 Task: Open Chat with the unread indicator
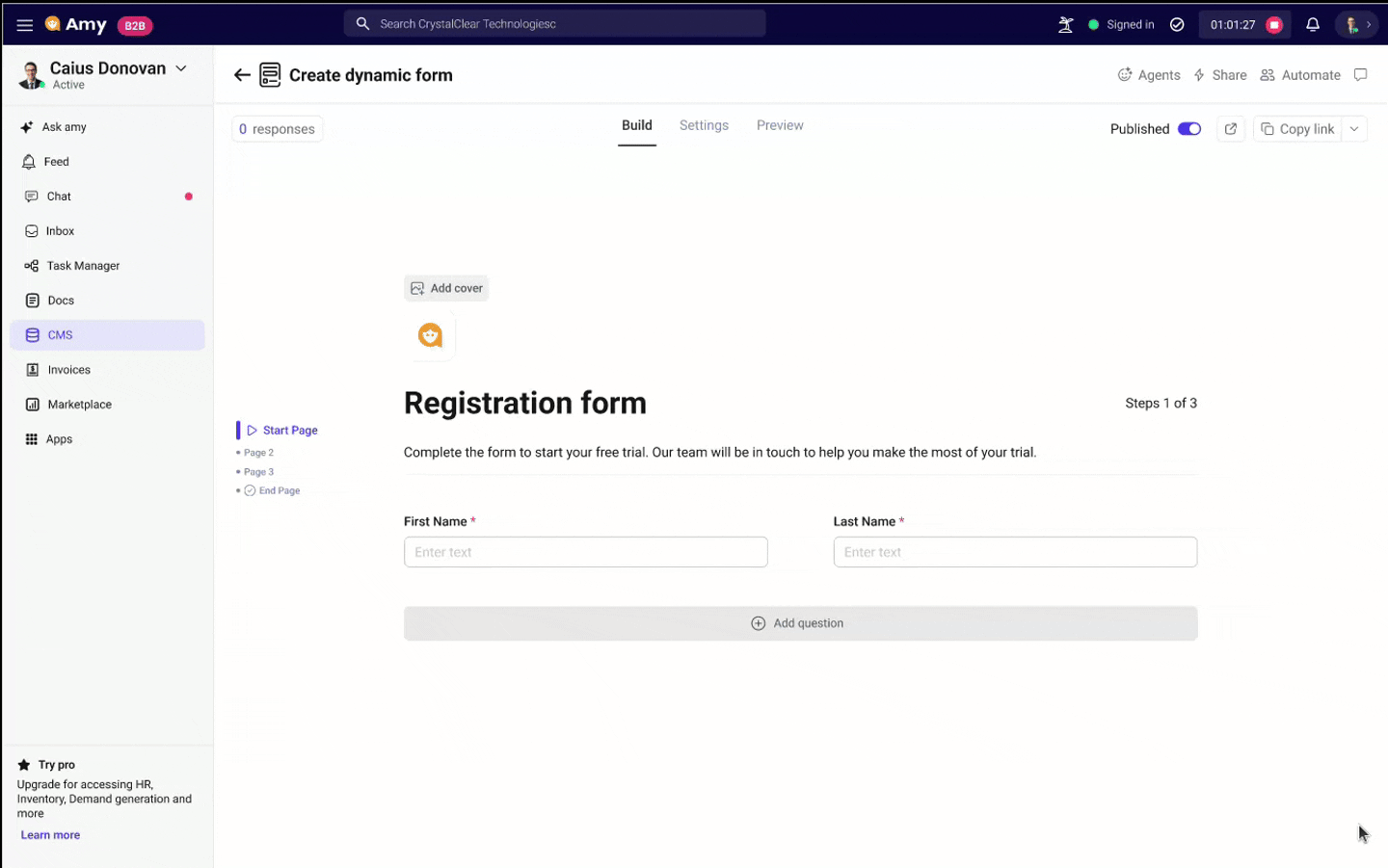pyautogui.click(x=59, y=196)
